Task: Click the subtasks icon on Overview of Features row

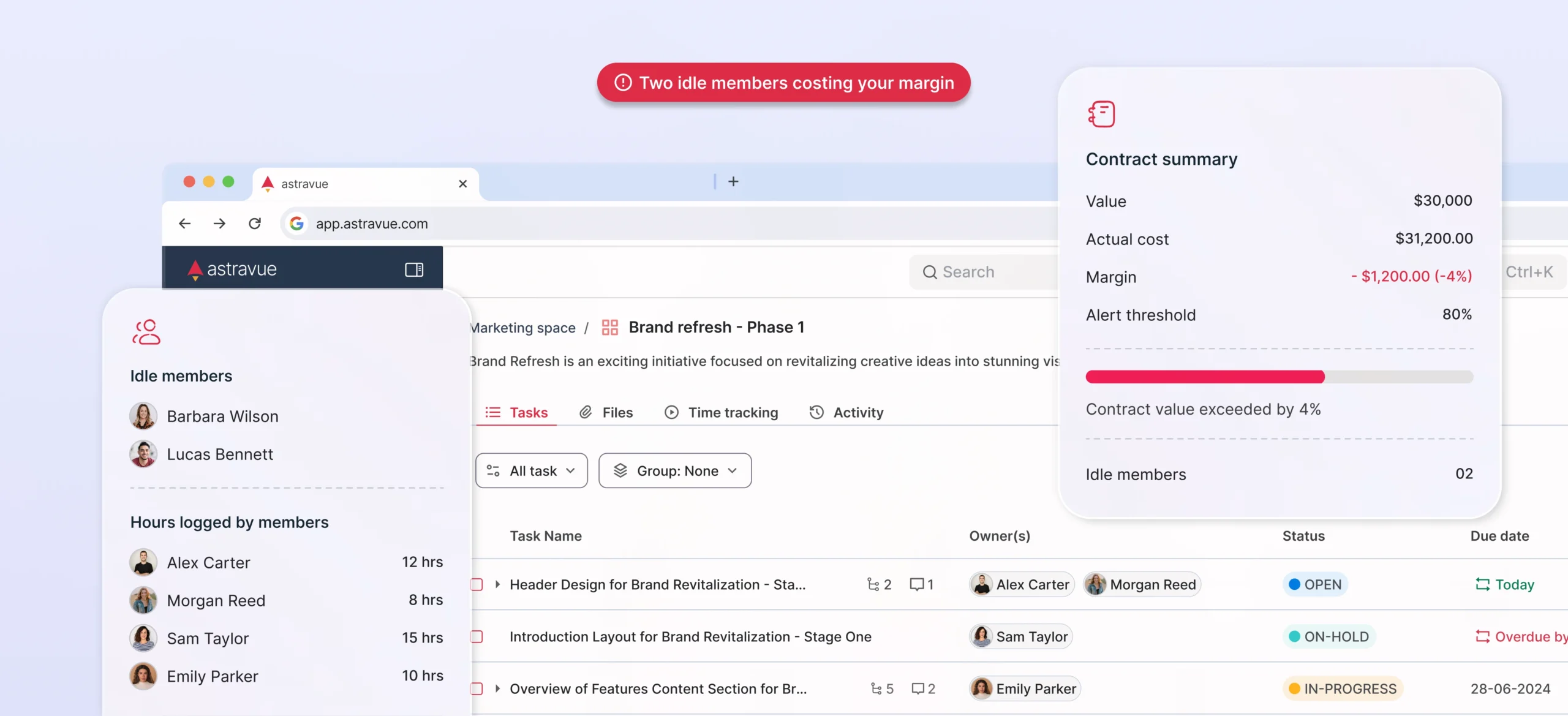Action: [876, 688]
